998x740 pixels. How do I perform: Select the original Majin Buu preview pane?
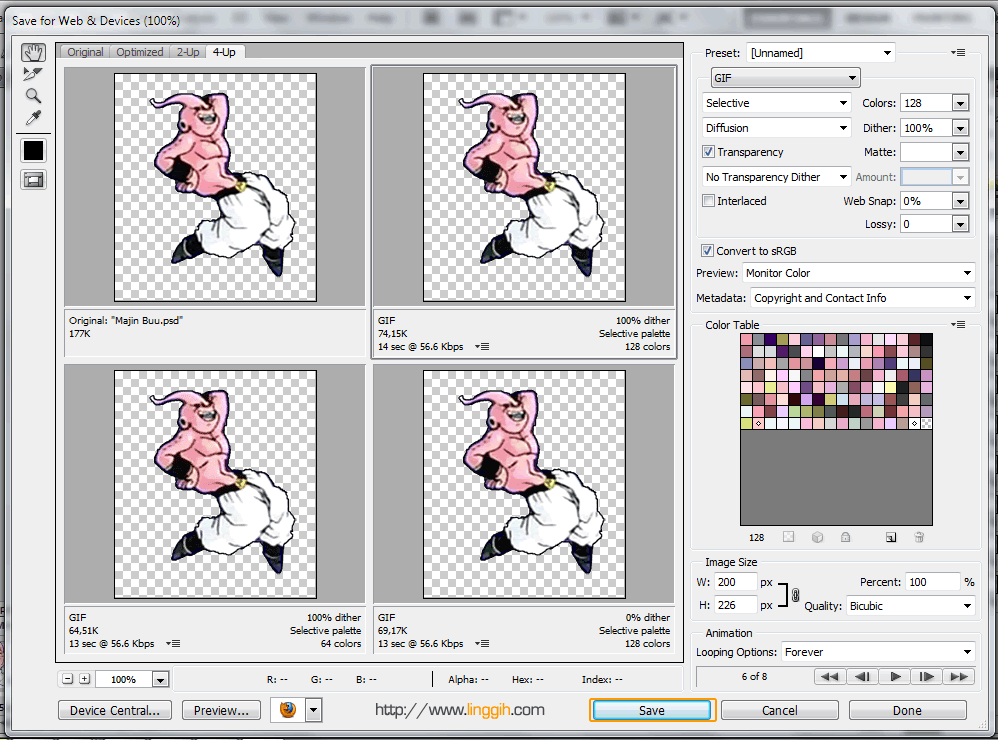(x=215, y=187)
